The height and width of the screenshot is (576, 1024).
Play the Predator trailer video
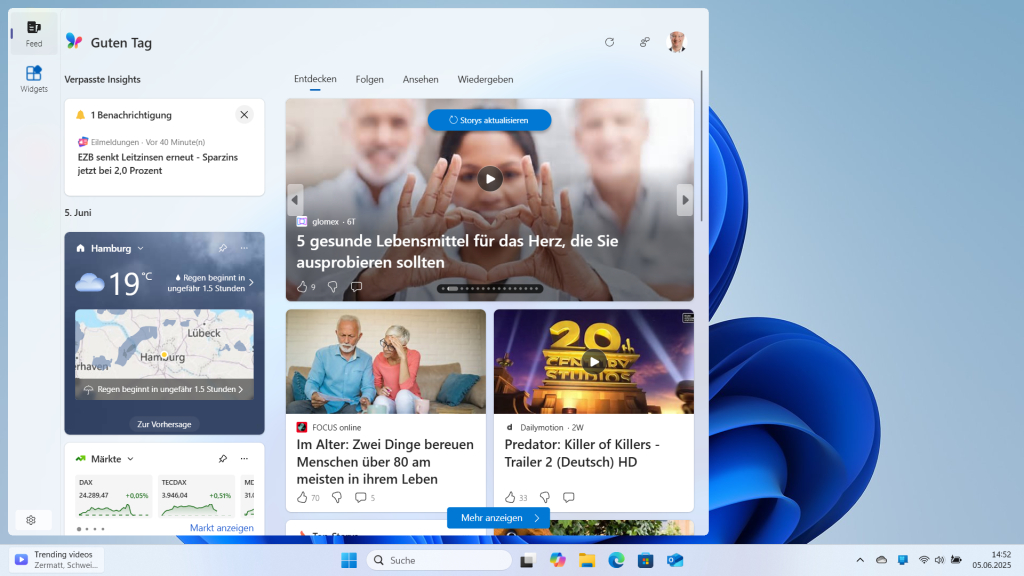(594, 362)
